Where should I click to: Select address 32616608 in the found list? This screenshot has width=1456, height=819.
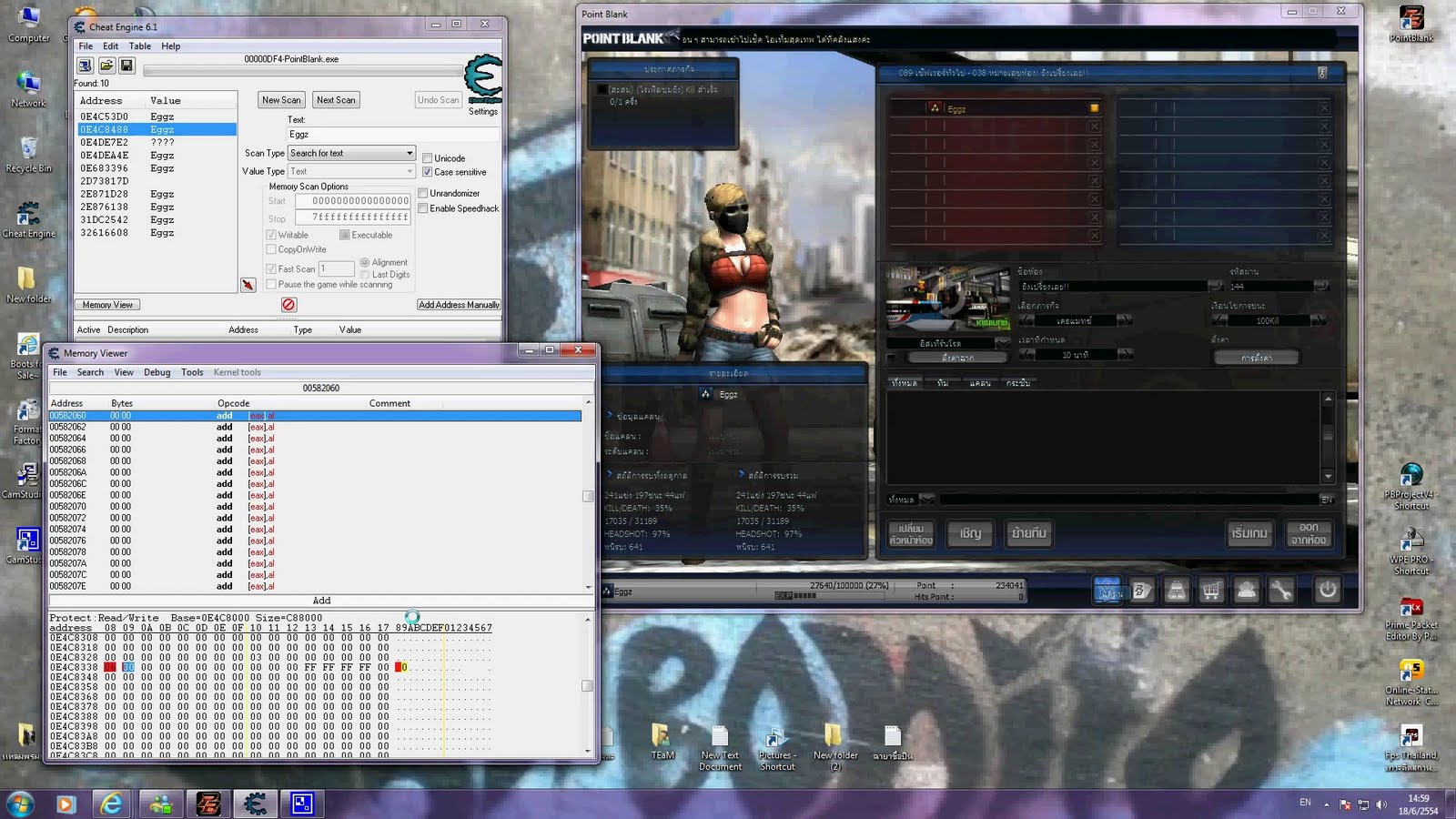[157, 233]
